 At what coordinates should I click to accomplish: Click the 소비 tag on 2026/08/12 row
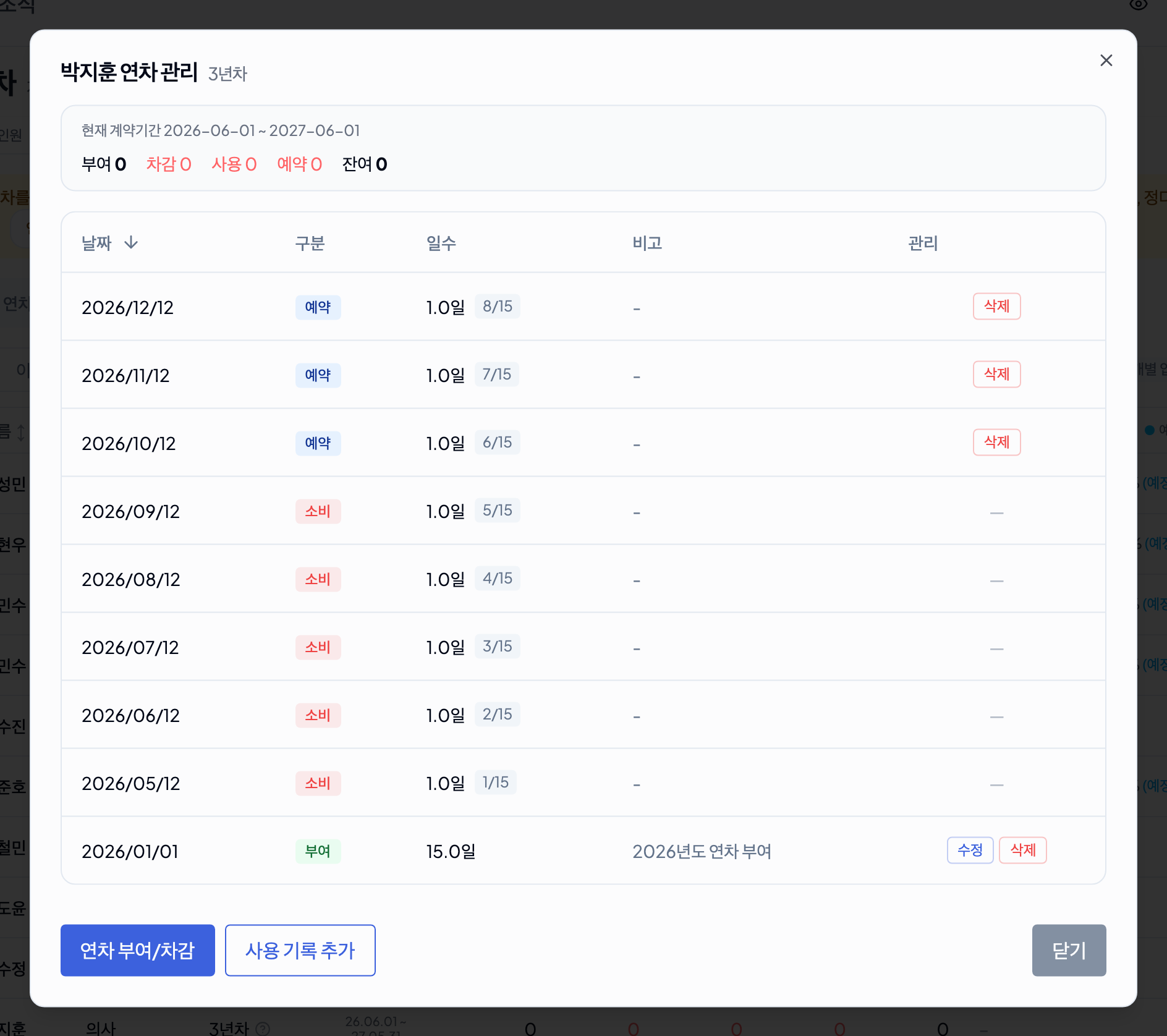tap(318, 579)
